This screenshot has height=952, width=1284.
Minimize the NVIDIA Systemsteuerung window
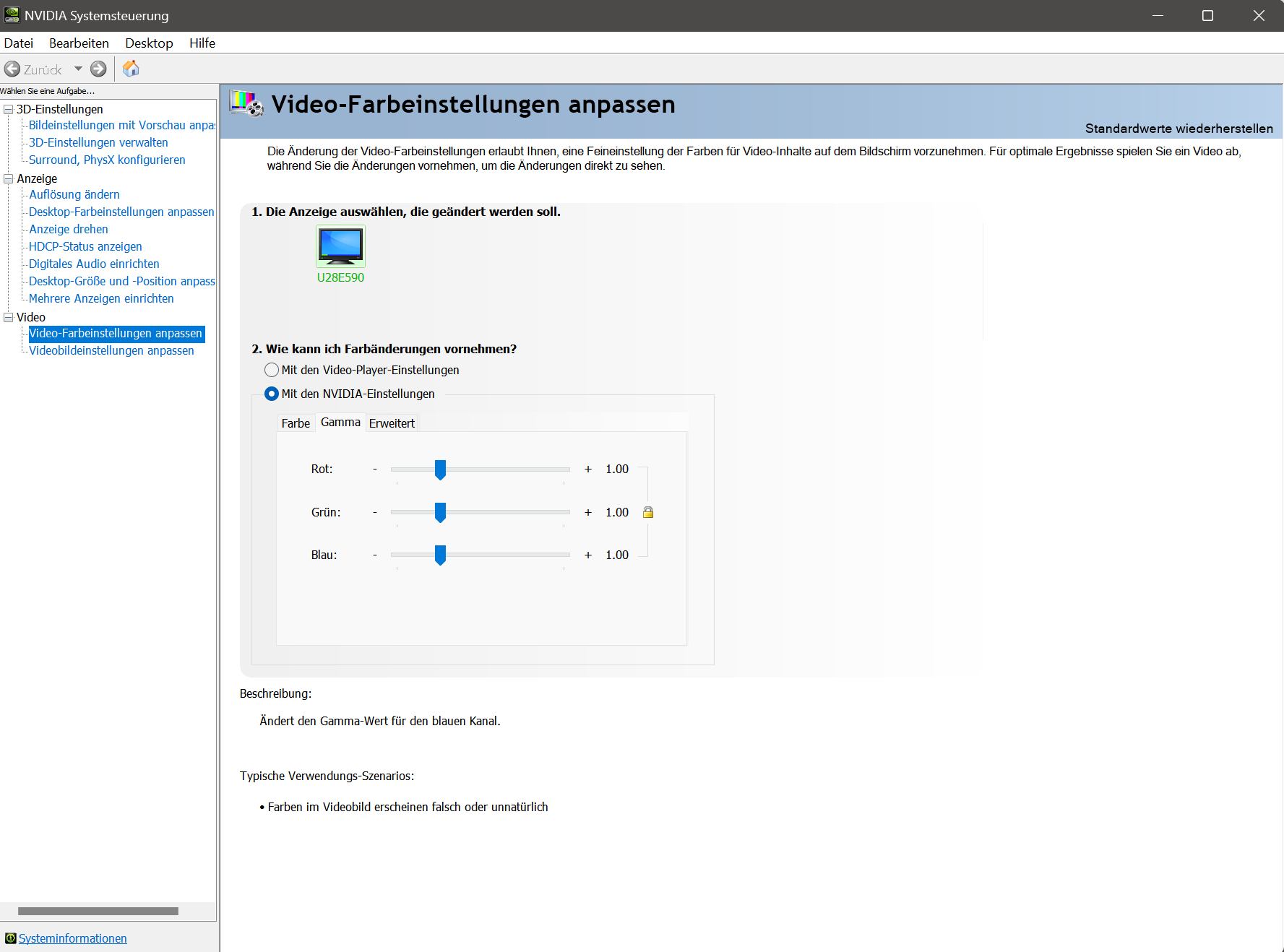1158,16
